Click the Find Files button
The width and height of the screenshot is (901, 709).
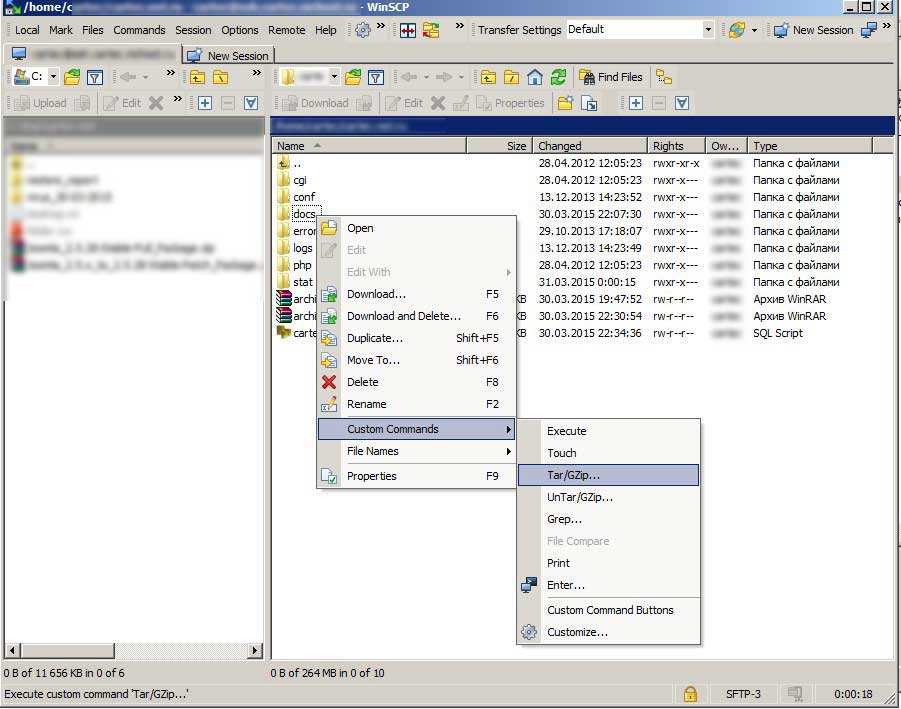coord(610,77)
